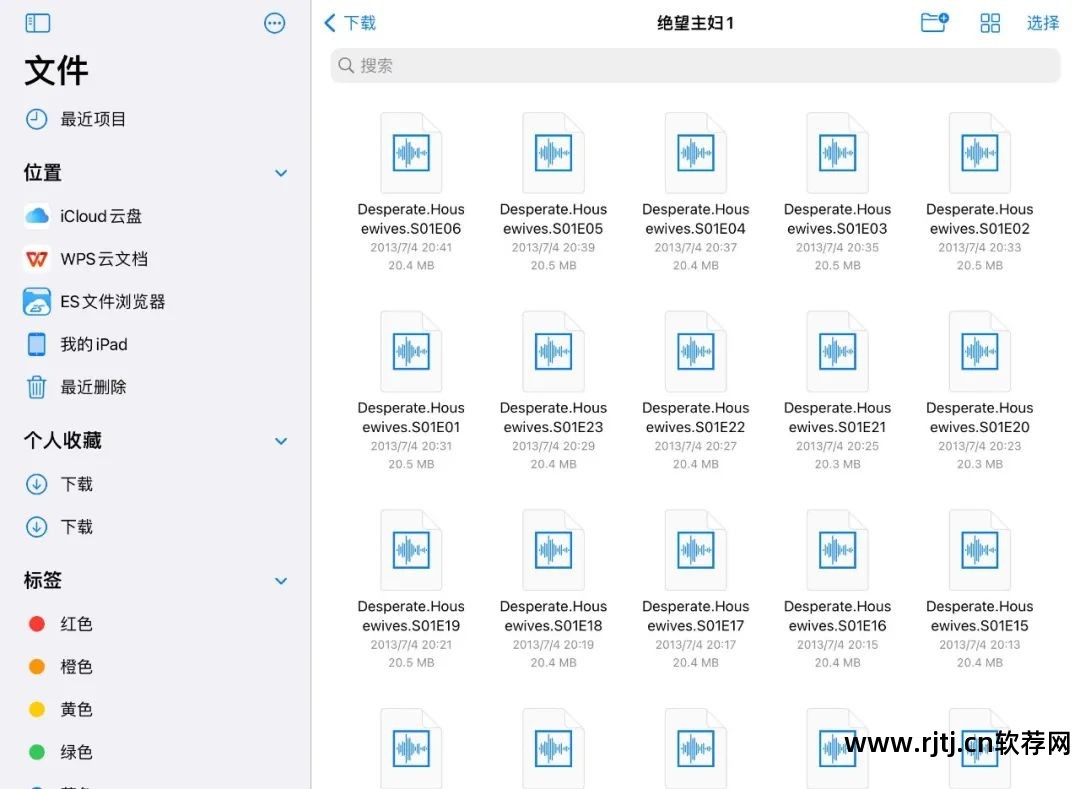Click the iPad device icon
The width and height of the screenshot is (1080, 789).
[x=37, y=344]
